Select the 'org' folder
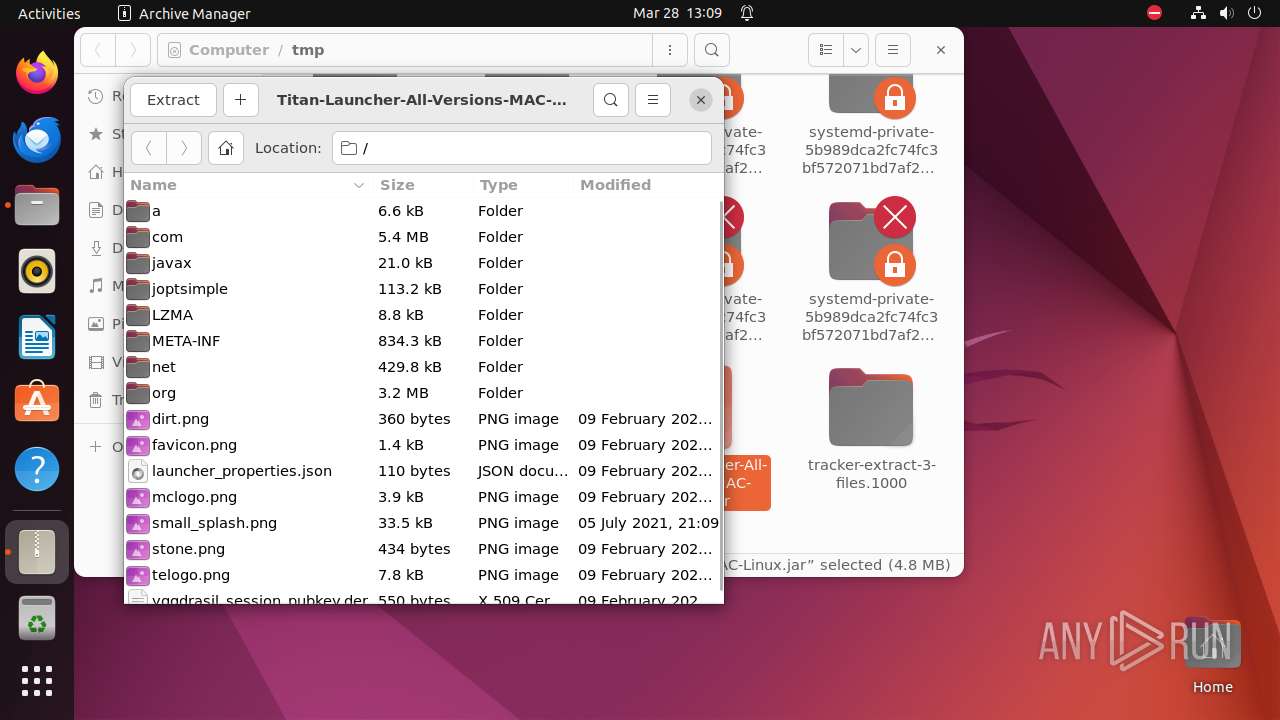 click(x=422, y=393)
